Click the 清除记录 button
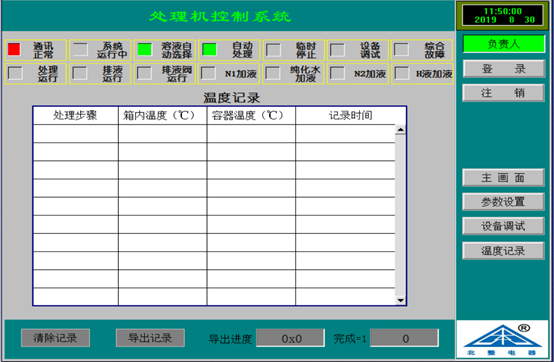Viewport: 554px width, 362px height. pyautogui.click(x=55, y=338)
